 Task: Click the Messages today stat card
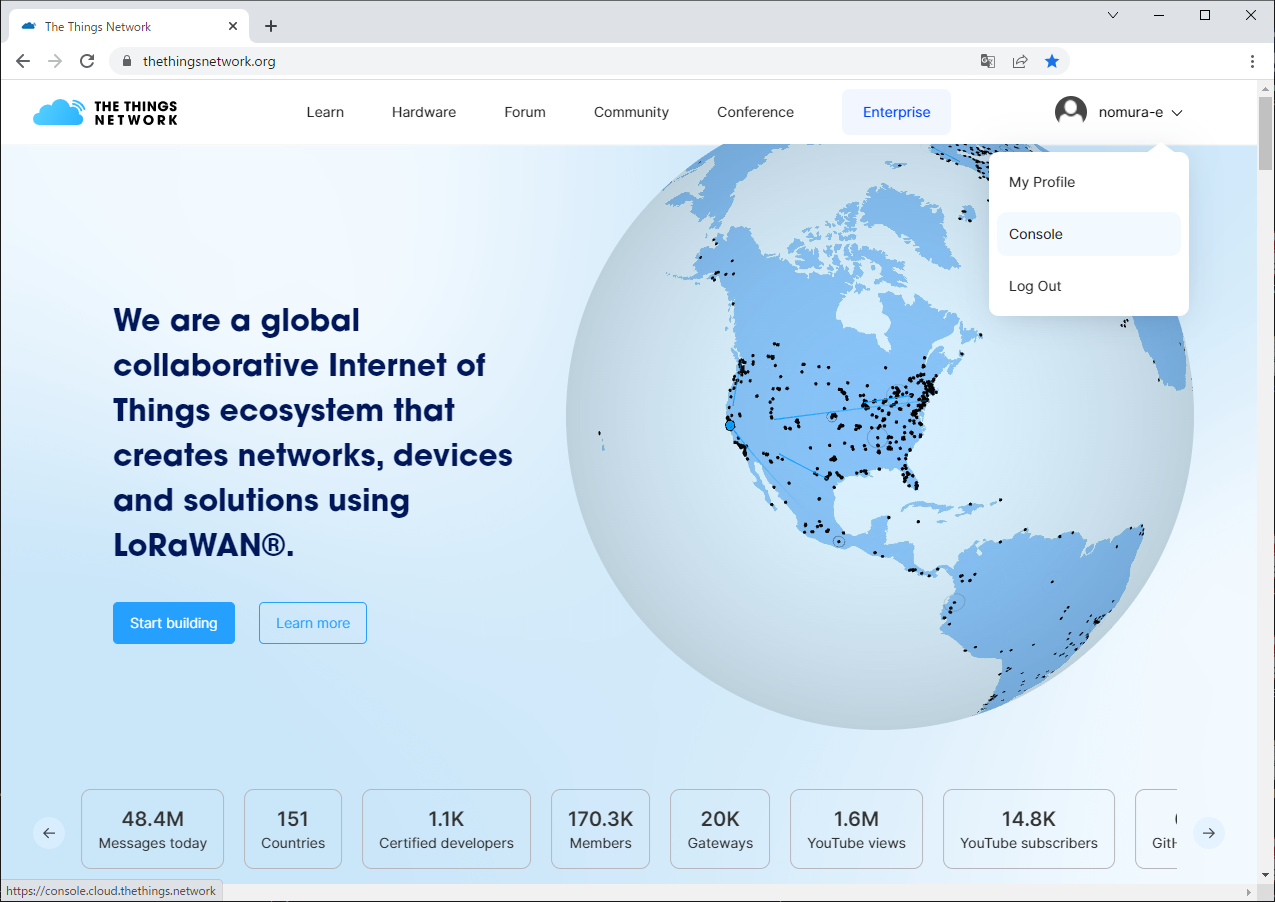[x=152, y=829]
